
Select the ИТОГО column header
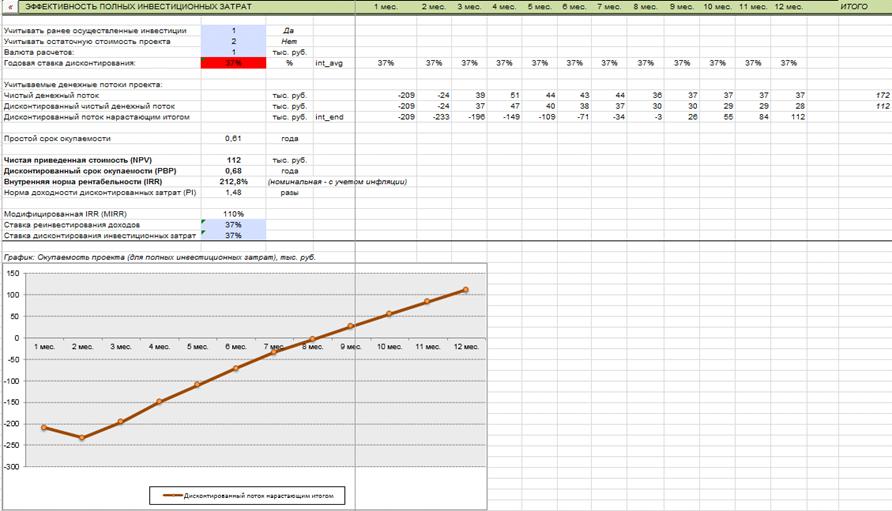click(854, 7)
